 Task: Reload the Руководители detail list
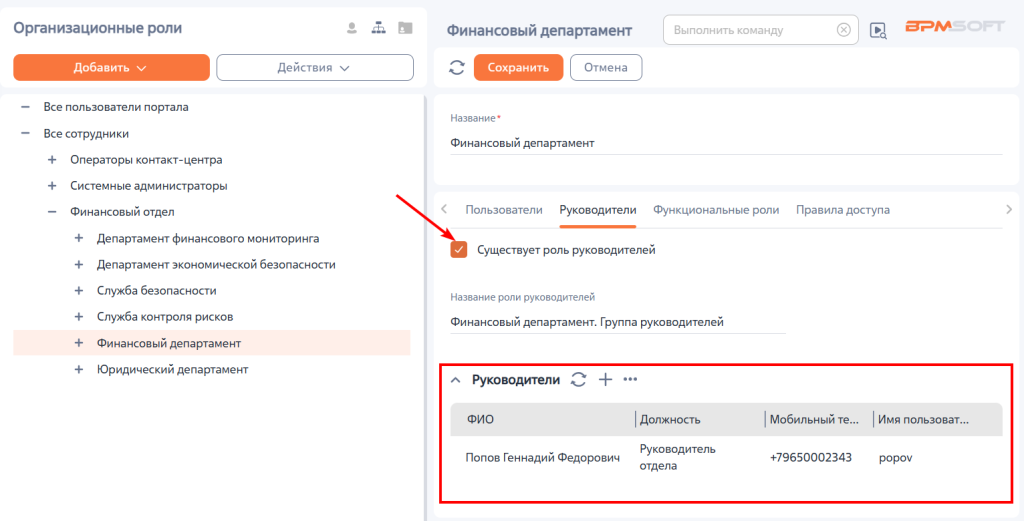[579, 379]
